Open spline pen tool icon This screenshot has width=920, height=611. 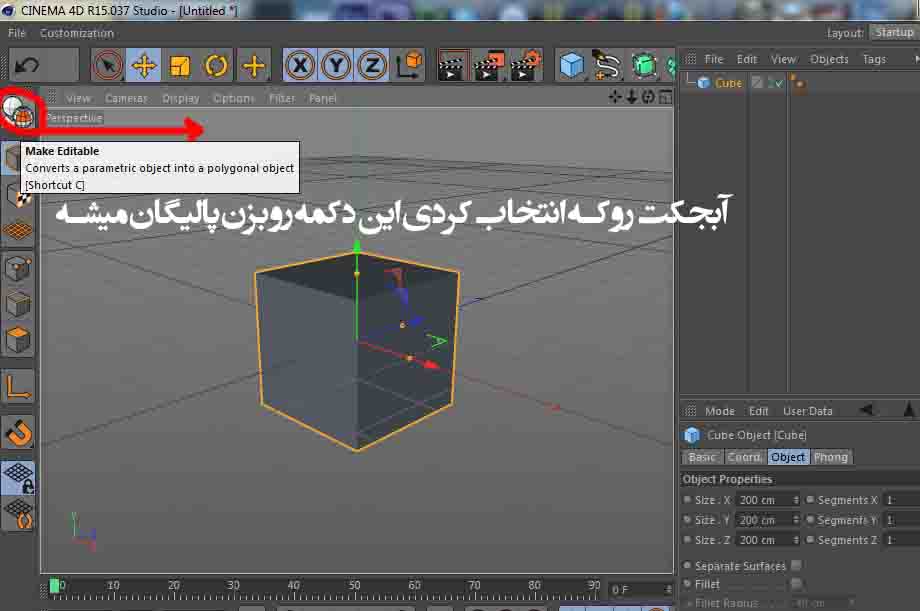[607, 65]
